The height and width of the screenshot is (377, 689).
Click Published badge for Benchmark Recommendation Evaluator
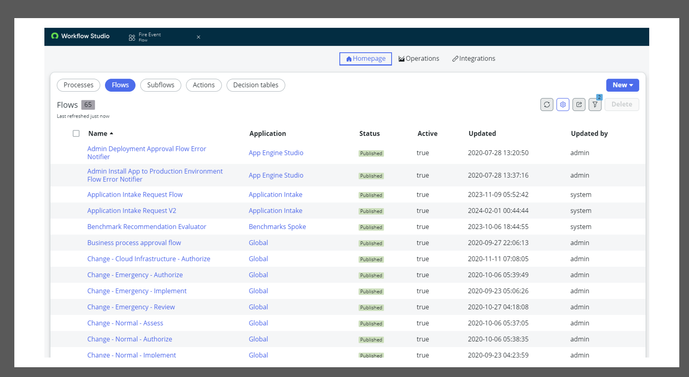click(371, 227)
